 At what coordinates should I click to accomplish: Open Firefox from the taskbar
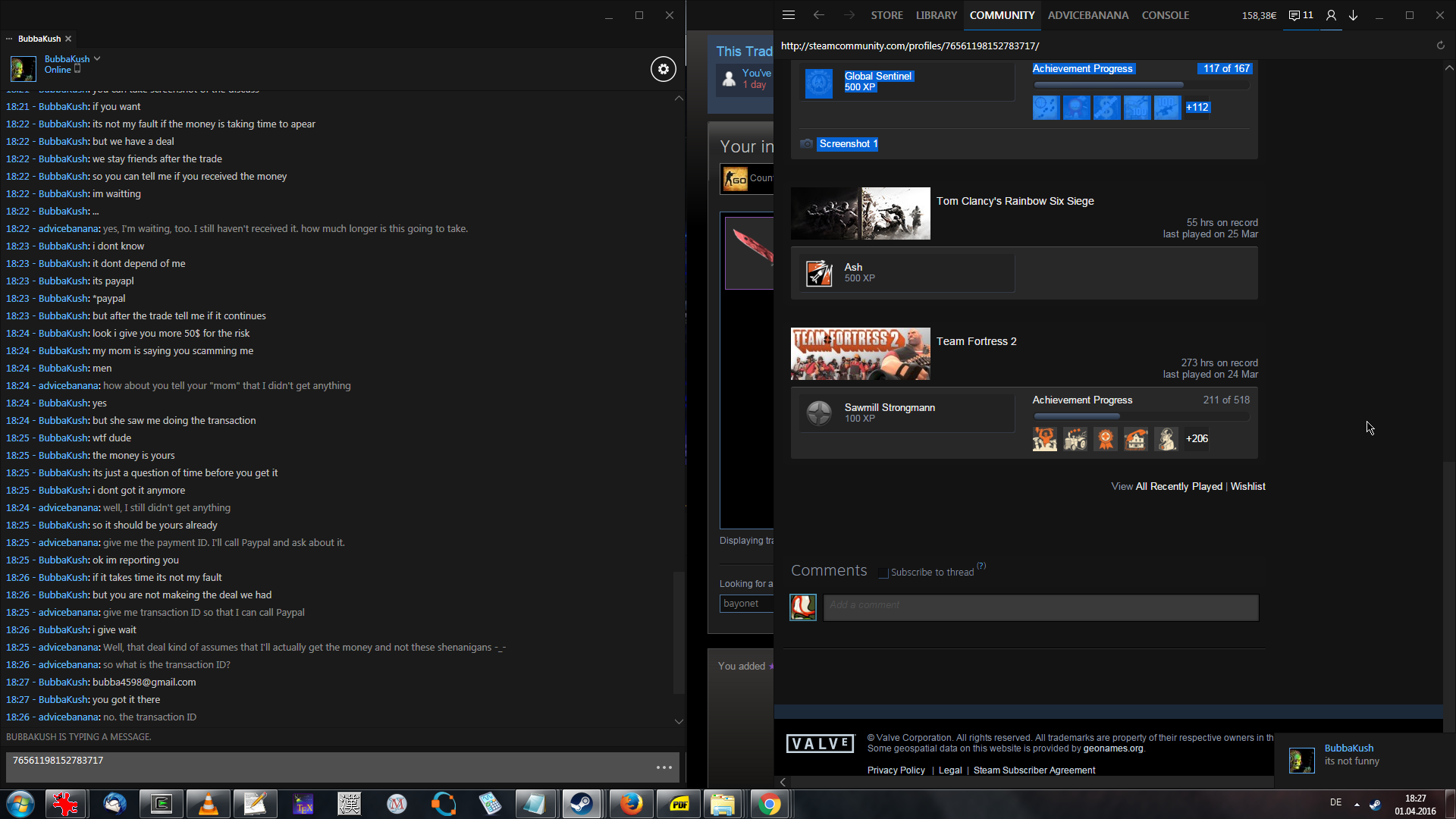tap(630, 804)
